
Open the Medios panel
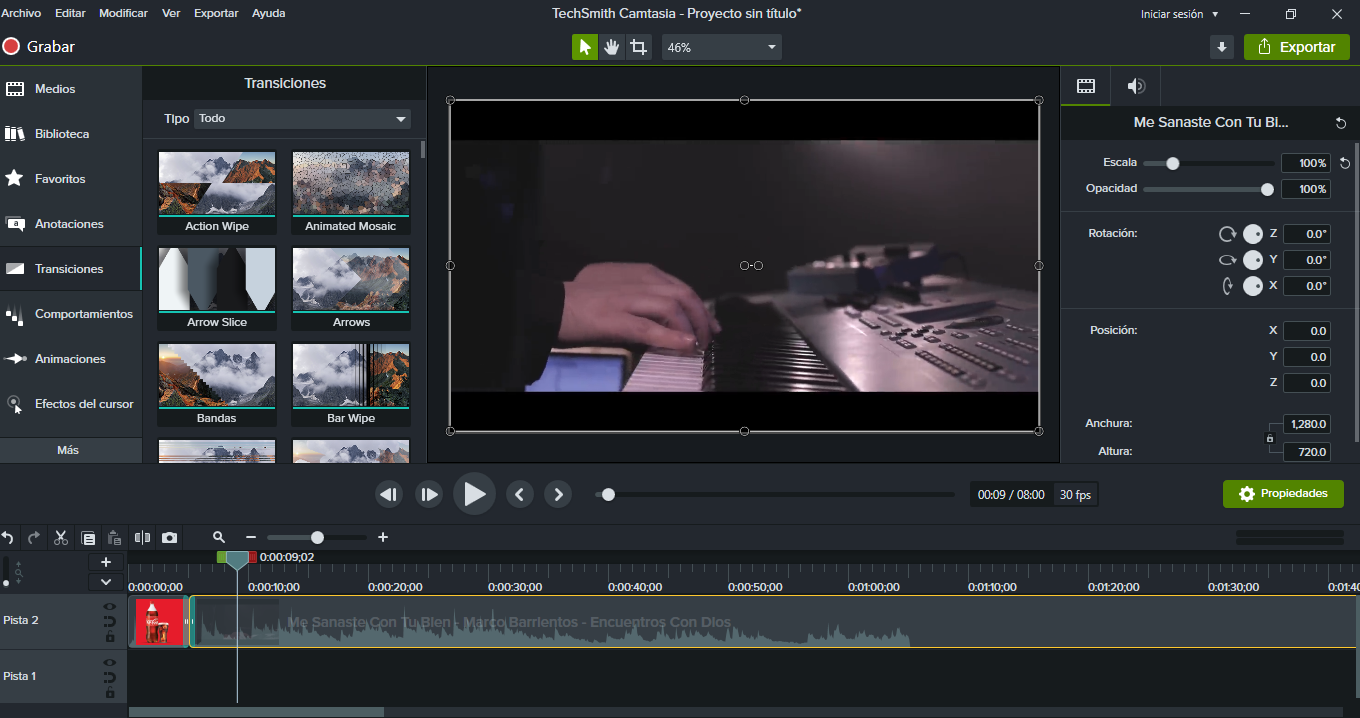pyautogui.click(x=71, y=89)
